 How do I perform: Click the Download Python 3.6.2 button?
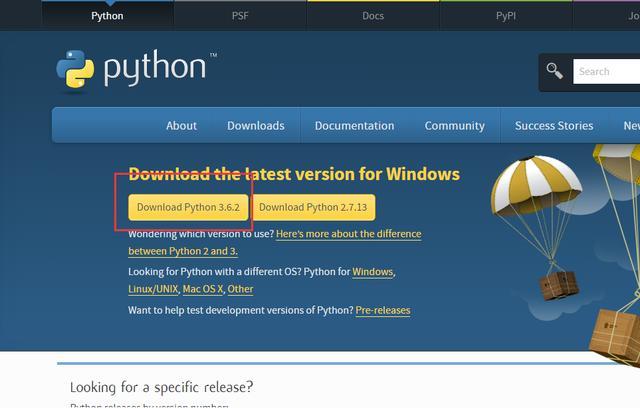coord(188,207)
